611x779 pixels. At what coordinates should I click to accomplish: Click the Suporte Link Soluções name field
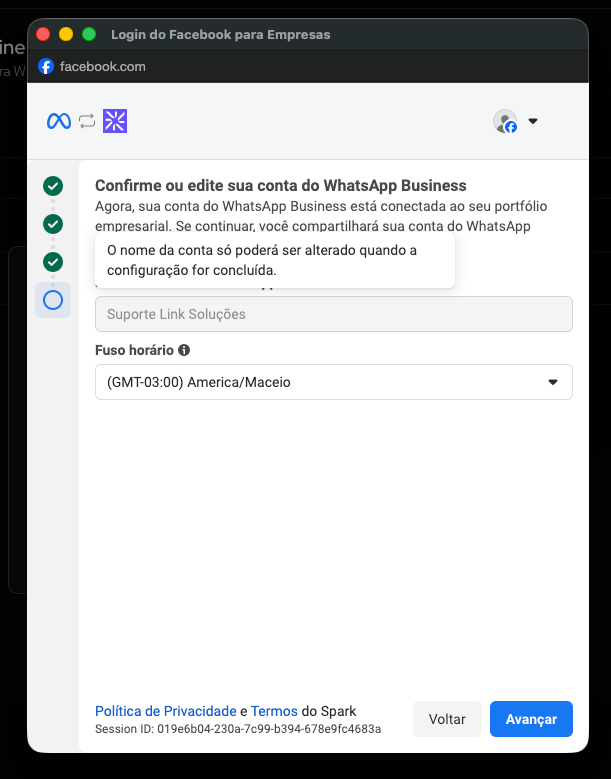(x=334, y=314)
